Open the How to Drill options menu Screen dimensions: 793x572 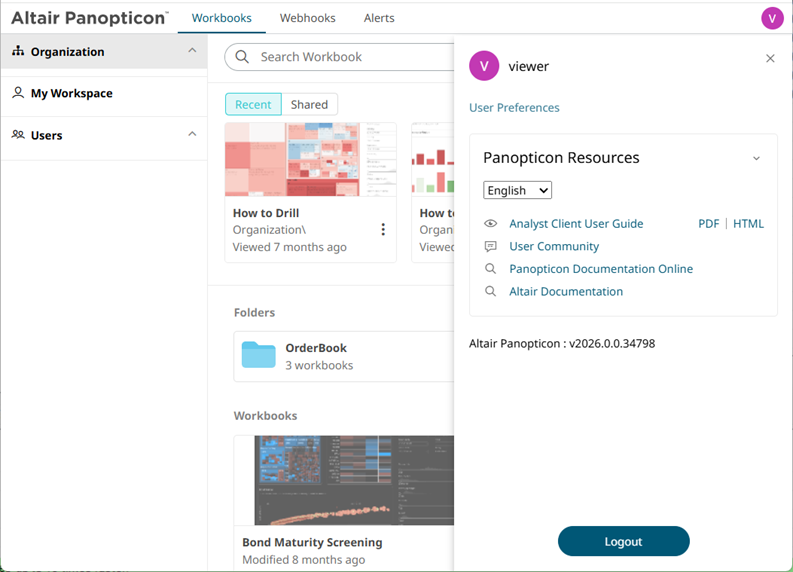(383, 230)
